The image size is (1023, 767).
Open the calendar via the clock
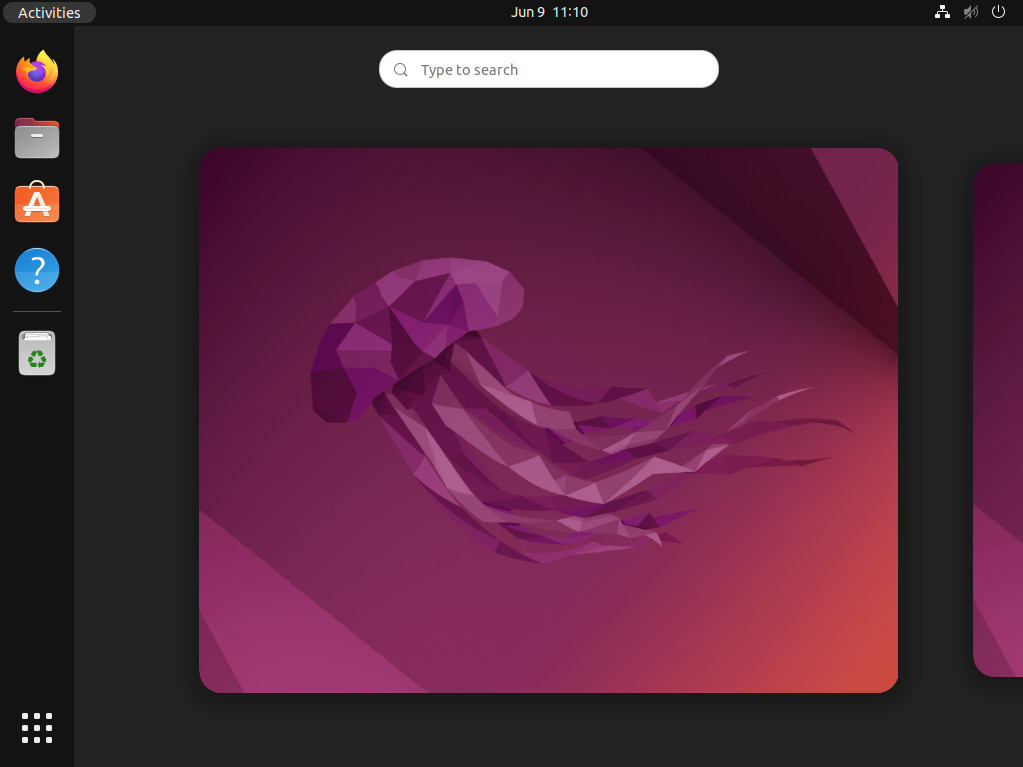[x=548, y=12]
